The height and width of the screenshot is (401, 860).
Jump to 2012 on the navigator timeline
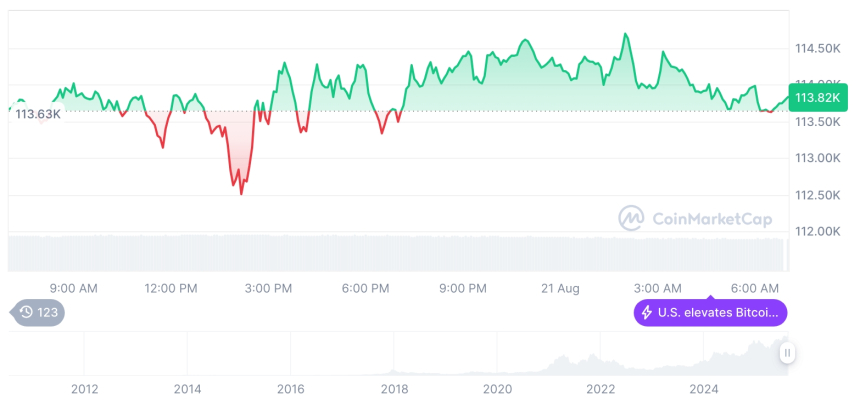click(x=84, y=388)
